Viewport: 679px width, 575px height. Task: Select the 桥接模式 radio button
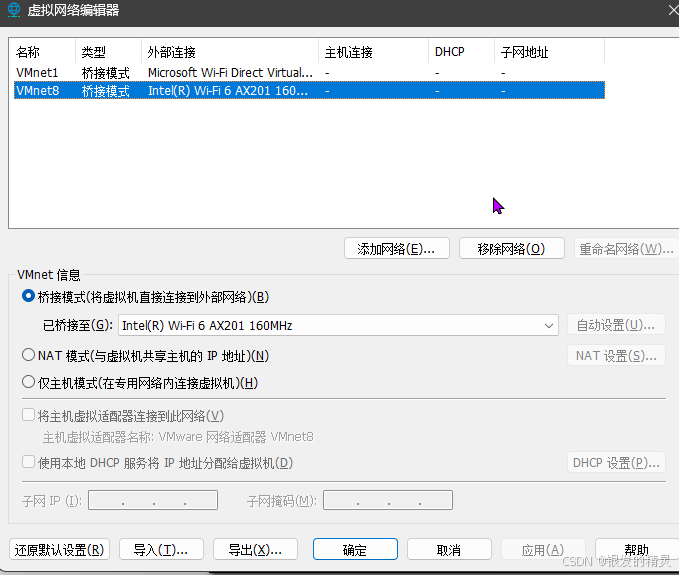click(28, 297)
